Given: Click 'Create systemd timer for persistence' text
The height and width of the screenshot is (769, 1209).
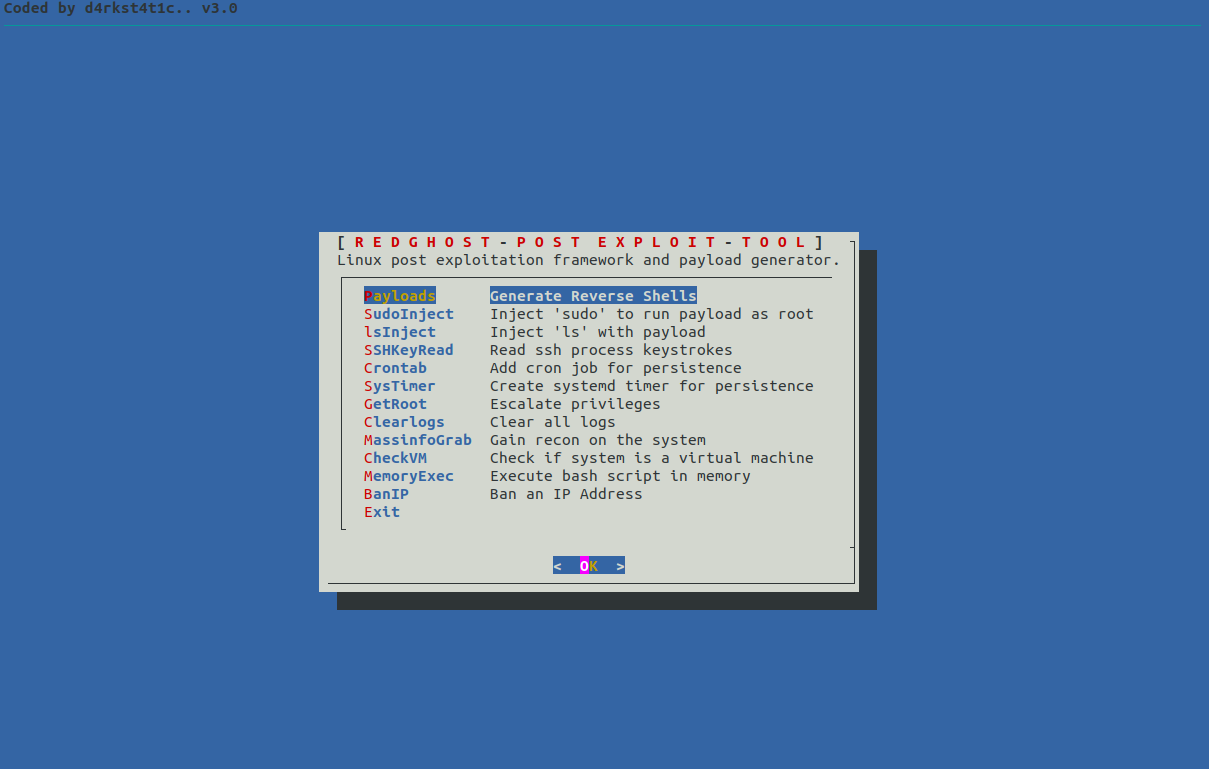Looking at the screenshot, I should click(x=652, y=386).
